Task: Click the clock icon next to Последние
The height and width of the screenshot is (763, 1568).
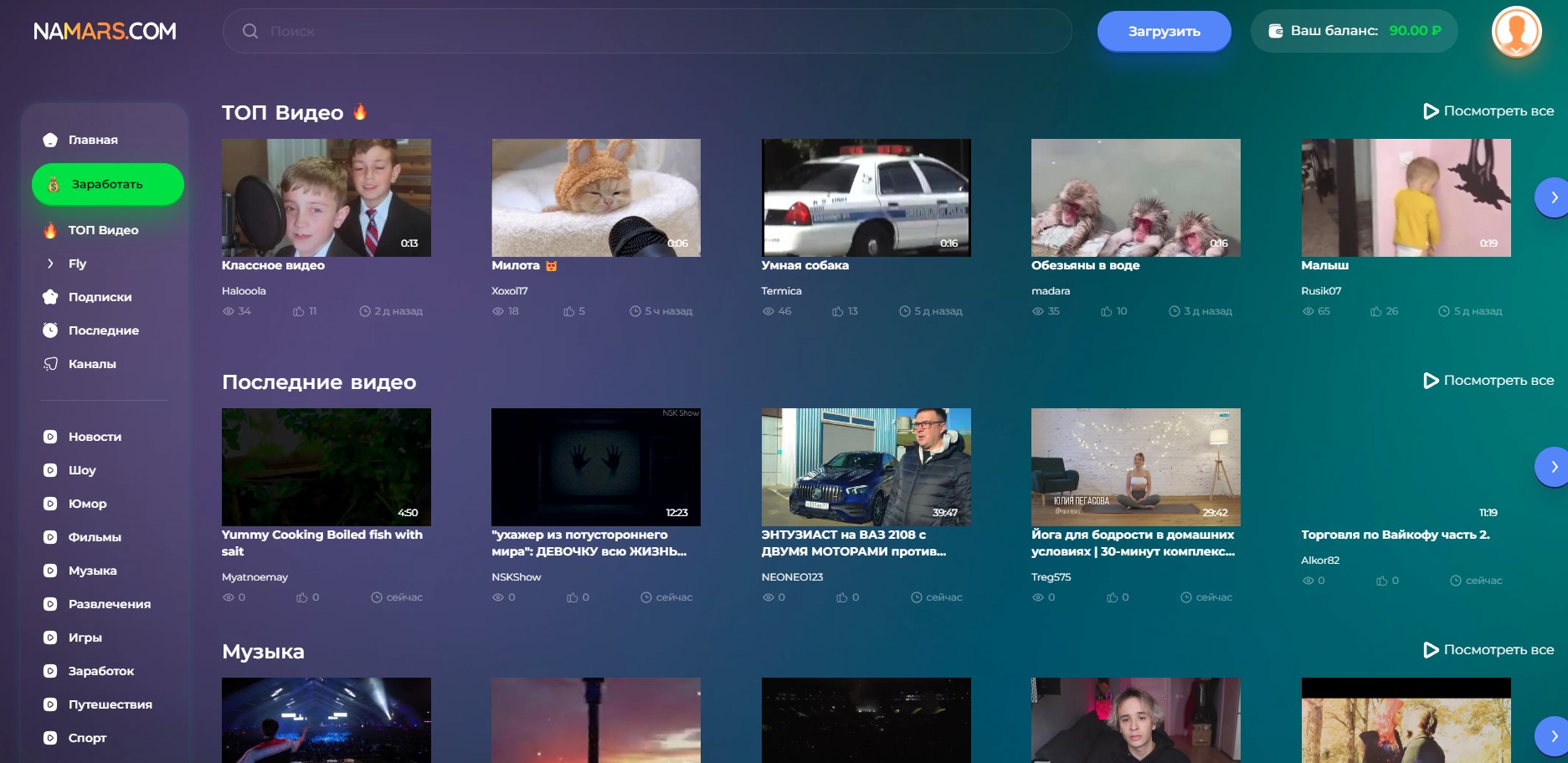Action: 50,330
